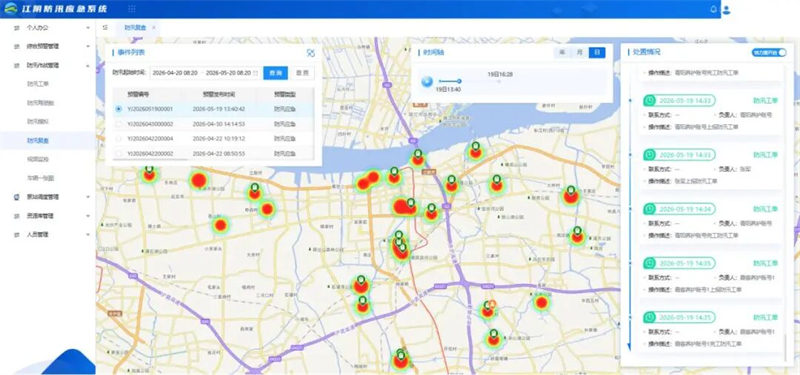The image size is (800, 375).
Task: Close the 防汛复盘 tab
Action: coord(154,28)
